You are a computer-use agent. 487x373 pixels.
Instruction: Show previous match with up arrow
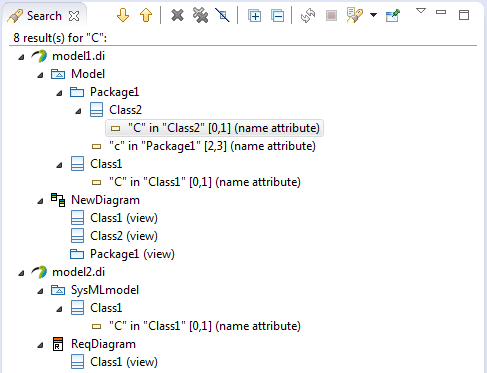(146, 15)
